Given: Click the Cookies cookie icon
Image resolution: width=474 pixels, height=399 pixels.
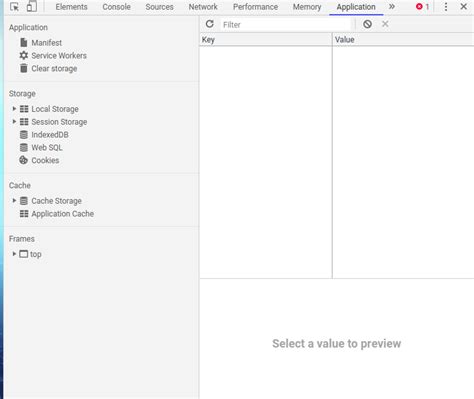Looking at the screenshot, I should [23, 160].
